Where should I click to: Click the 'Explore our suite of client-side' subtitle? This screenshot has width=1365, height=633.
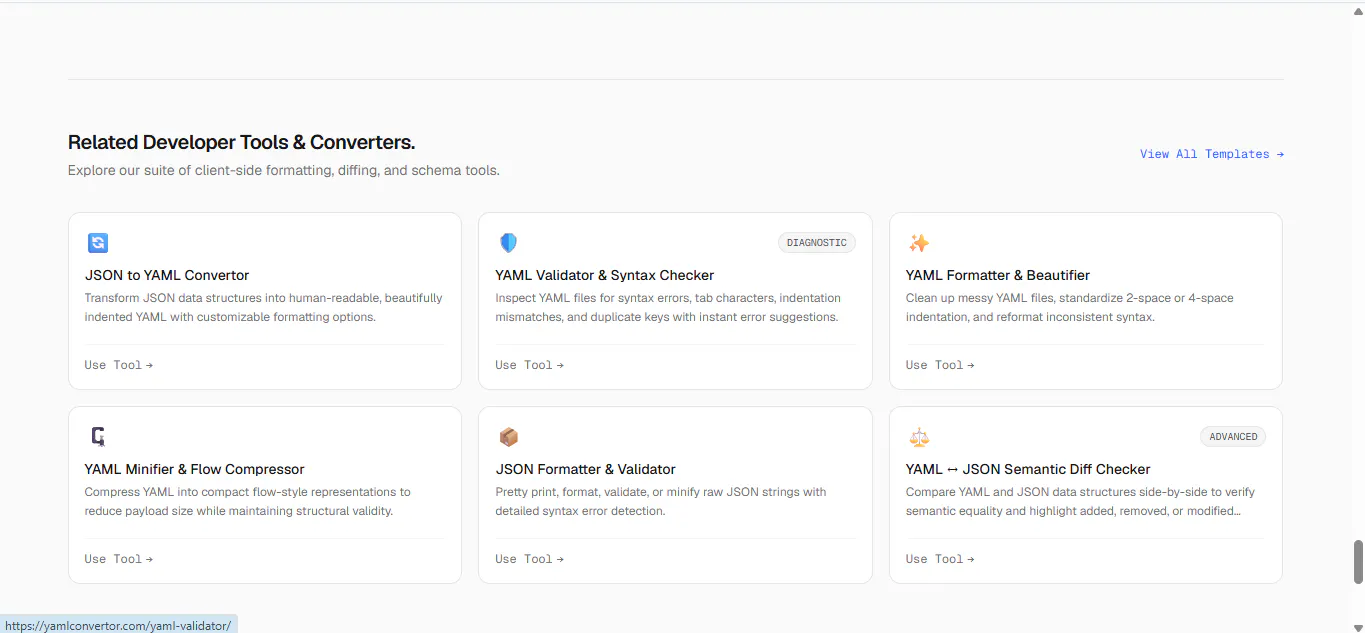click(284, 170)
